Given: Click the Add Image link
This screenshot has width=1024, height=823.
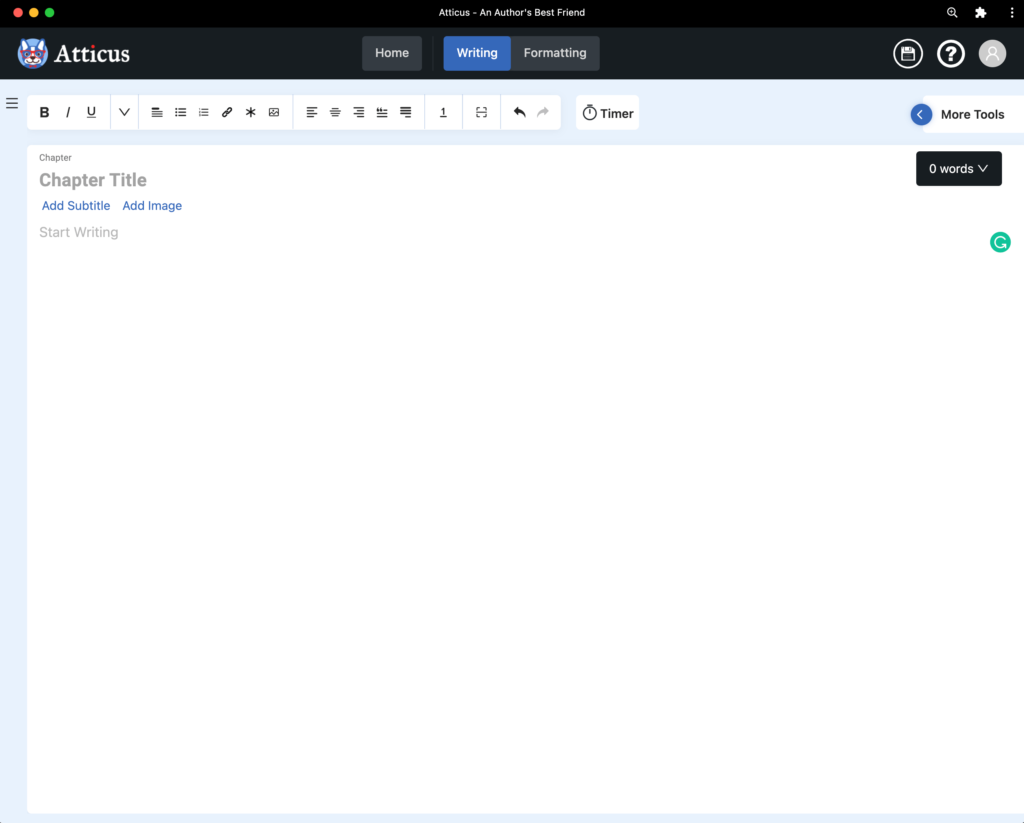Looking at the screenshot, I should click(x=152, y=206).
